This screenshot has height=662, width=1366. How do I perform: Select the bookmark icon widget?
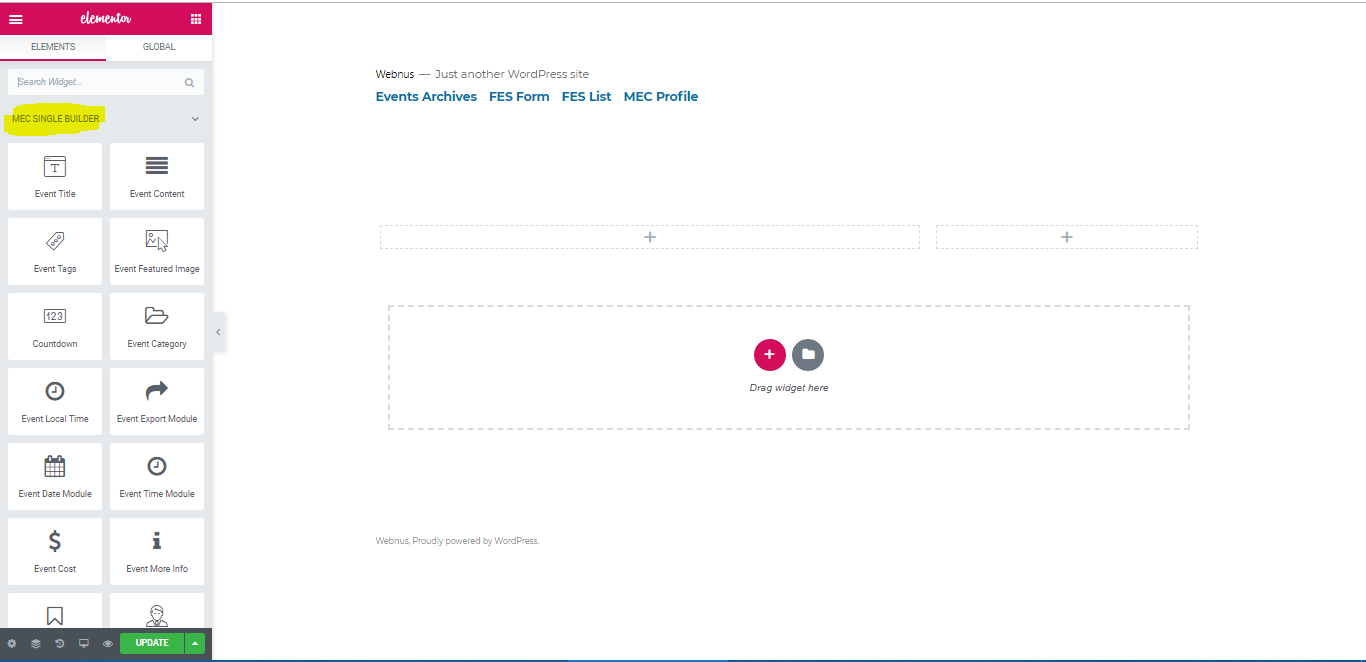tap(55, 611)
